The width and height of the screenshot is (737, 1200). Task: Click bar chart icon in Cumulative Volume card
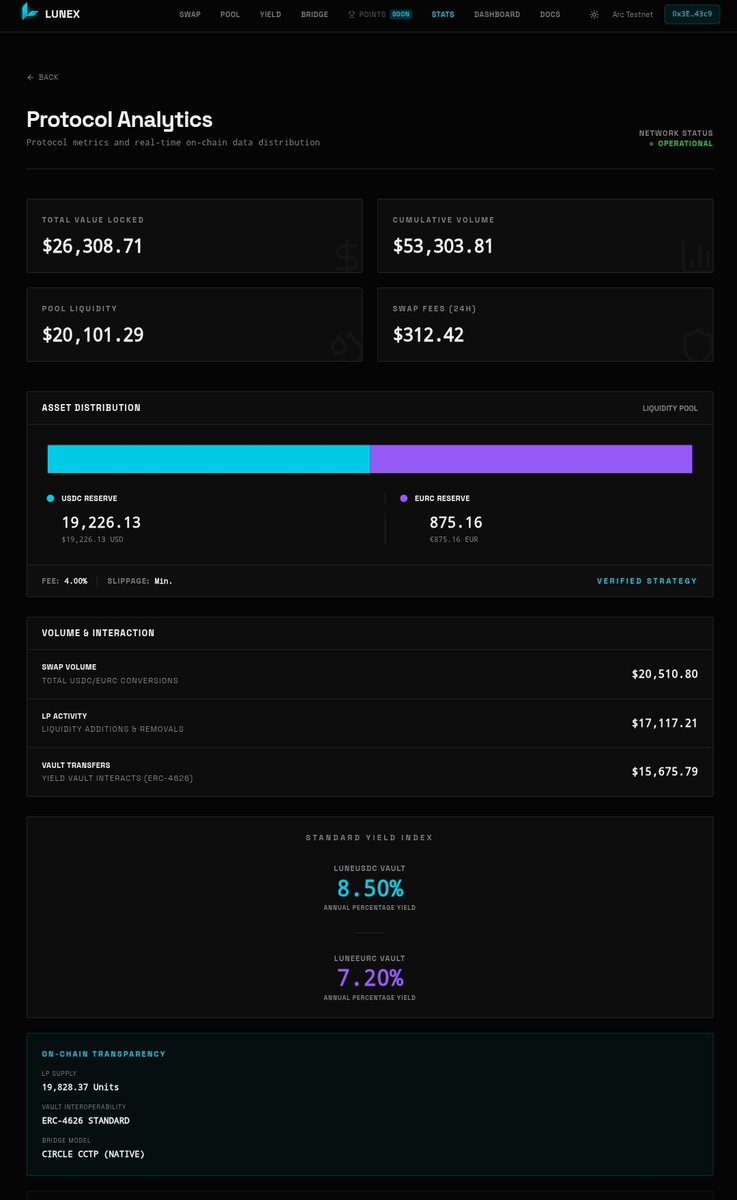[x=696, y=256]
